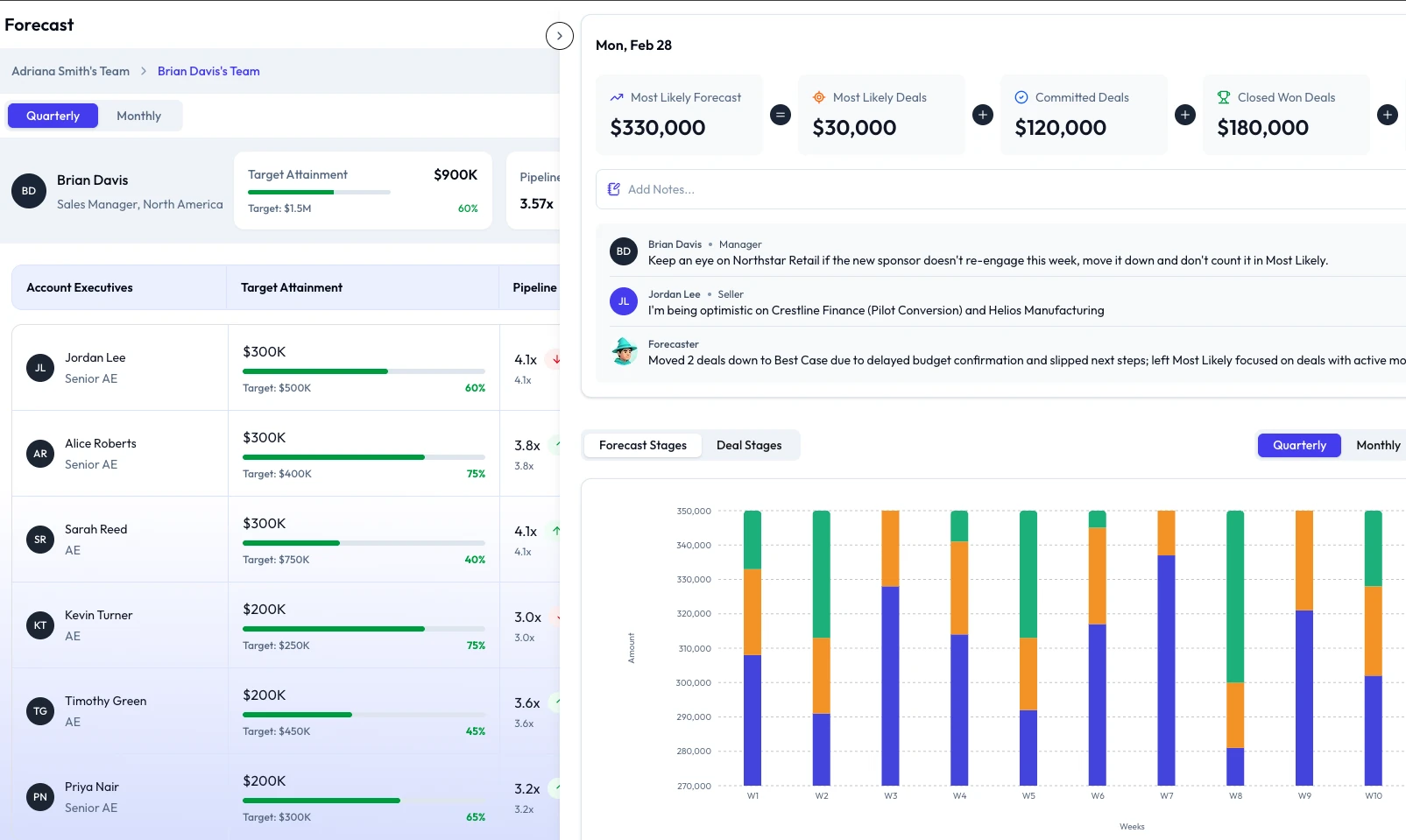
Task: Select the Monthly toggle above the chart
Action: point(1378,445)
